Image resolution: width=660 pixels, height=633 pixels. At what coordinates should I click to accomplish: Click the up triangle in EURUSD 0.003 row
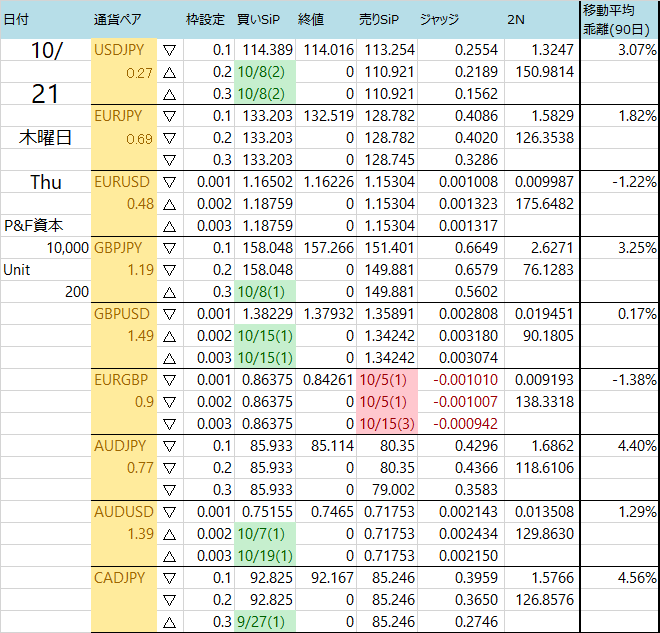[x=170, y=226]
